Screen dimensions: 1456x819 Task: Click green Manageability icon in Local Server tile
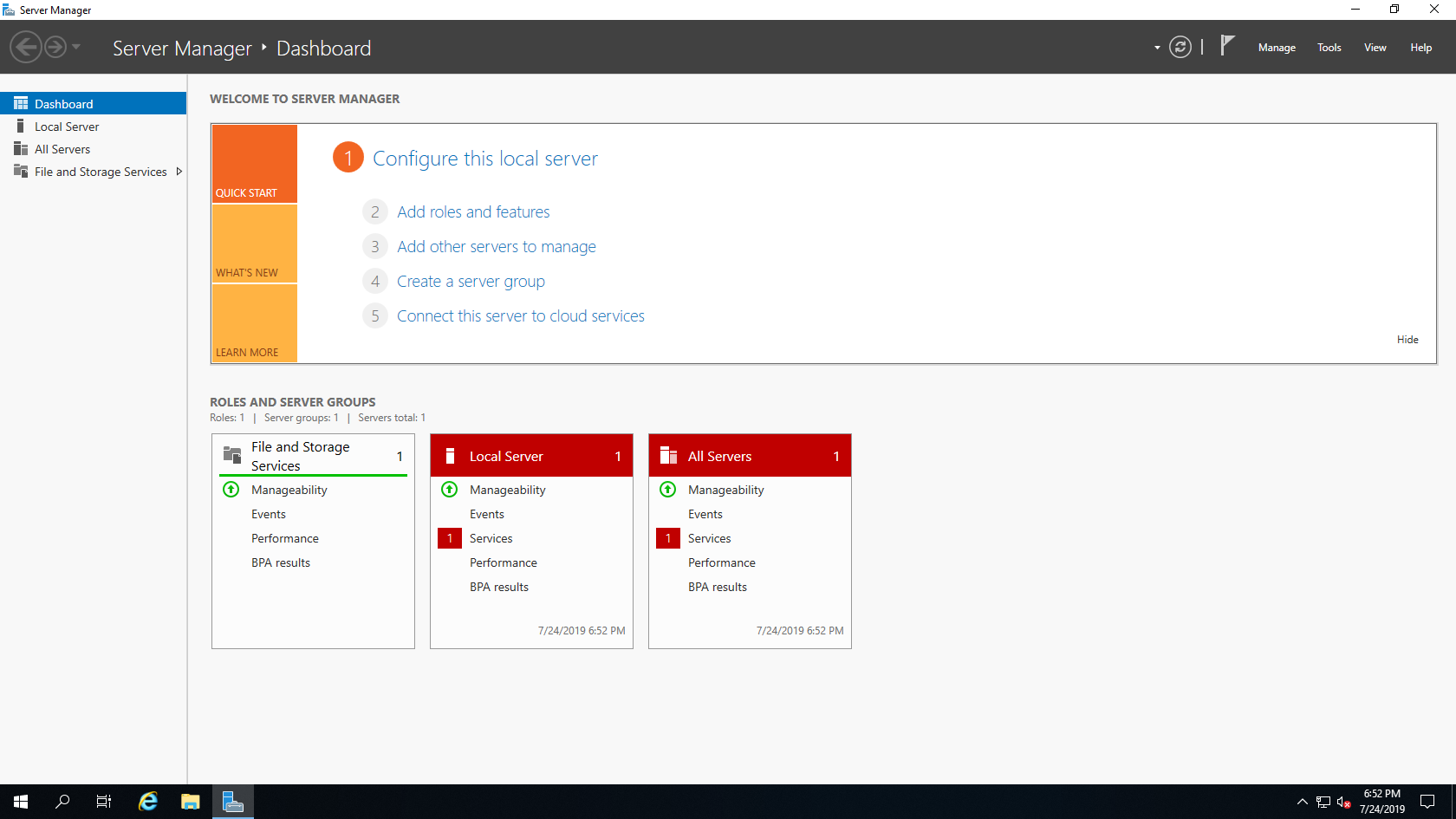(450, 490)
